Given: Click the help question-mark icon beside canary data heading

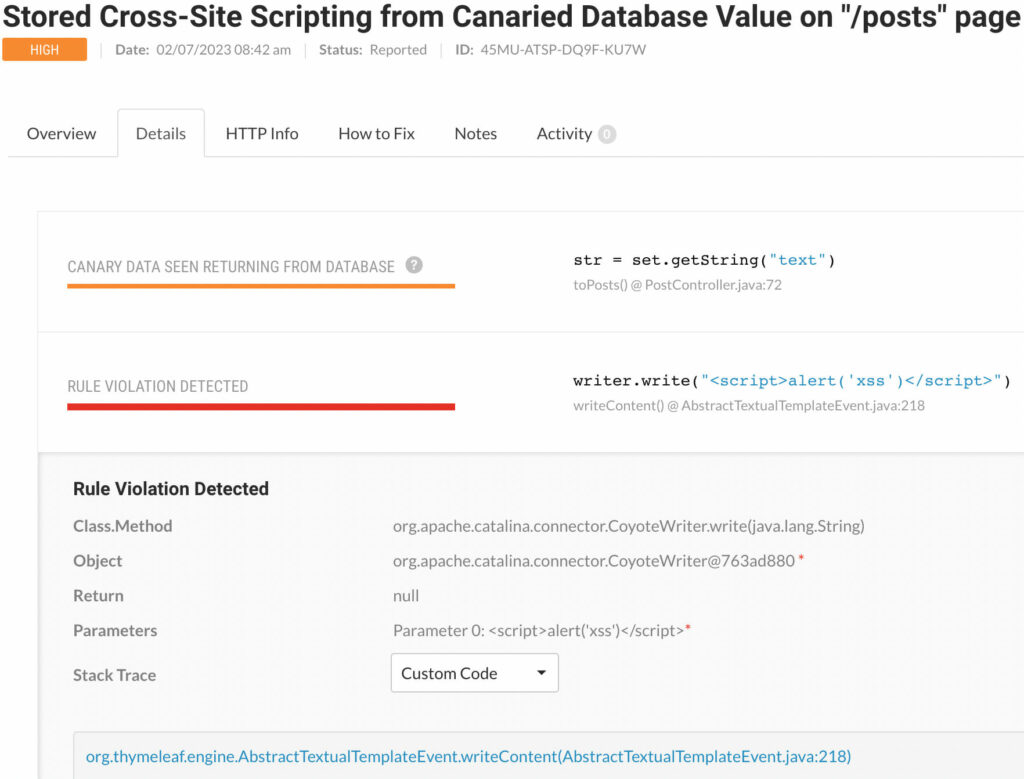Looking at the screenshot, I should click(x=414, y=265).
